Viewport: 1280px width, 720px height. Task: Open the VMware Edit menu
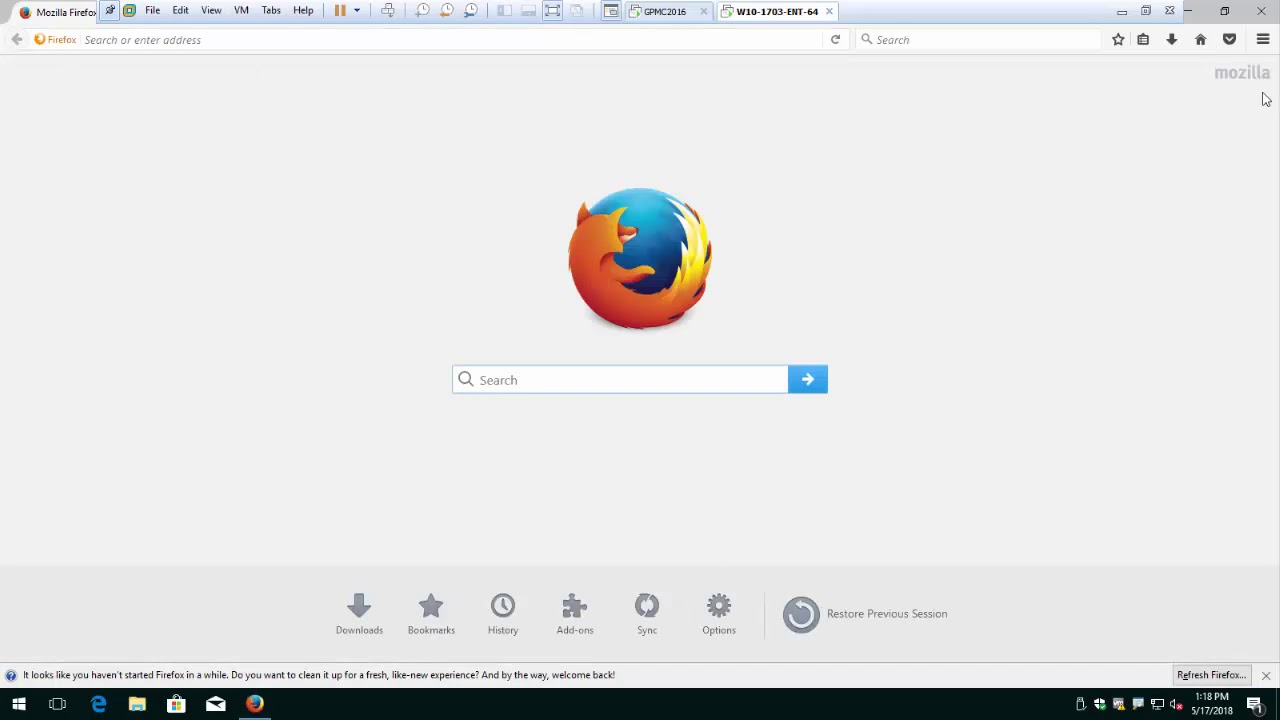click(180, 11)
